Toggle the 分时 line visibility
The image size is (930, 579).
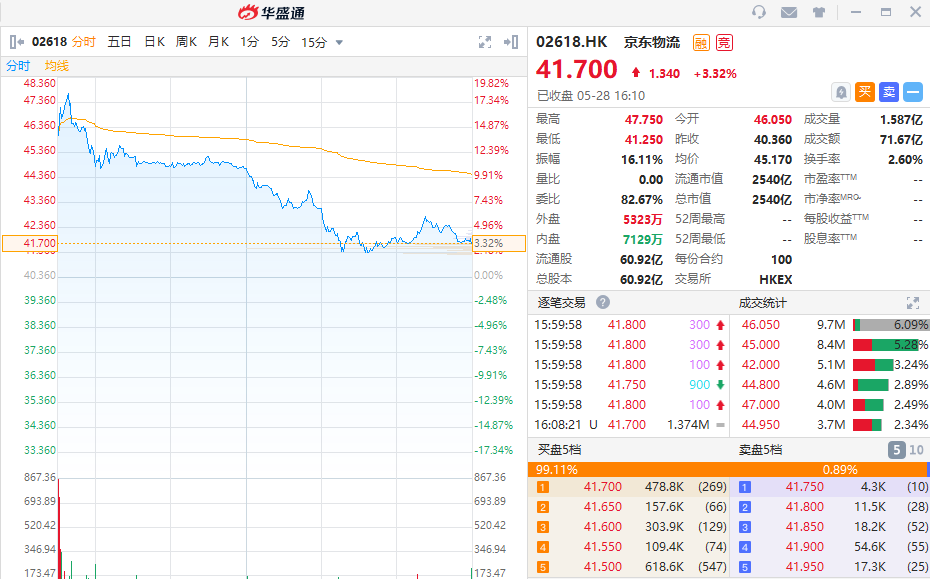[x=18, y=66]
